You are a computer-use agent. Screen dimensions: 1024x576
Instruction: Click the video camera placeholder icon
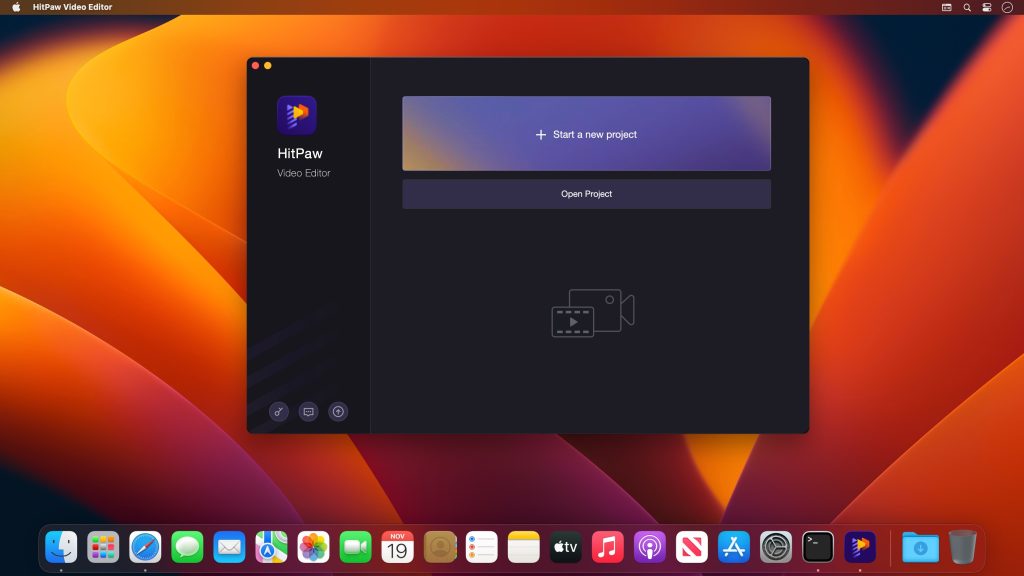pos(590,313)
